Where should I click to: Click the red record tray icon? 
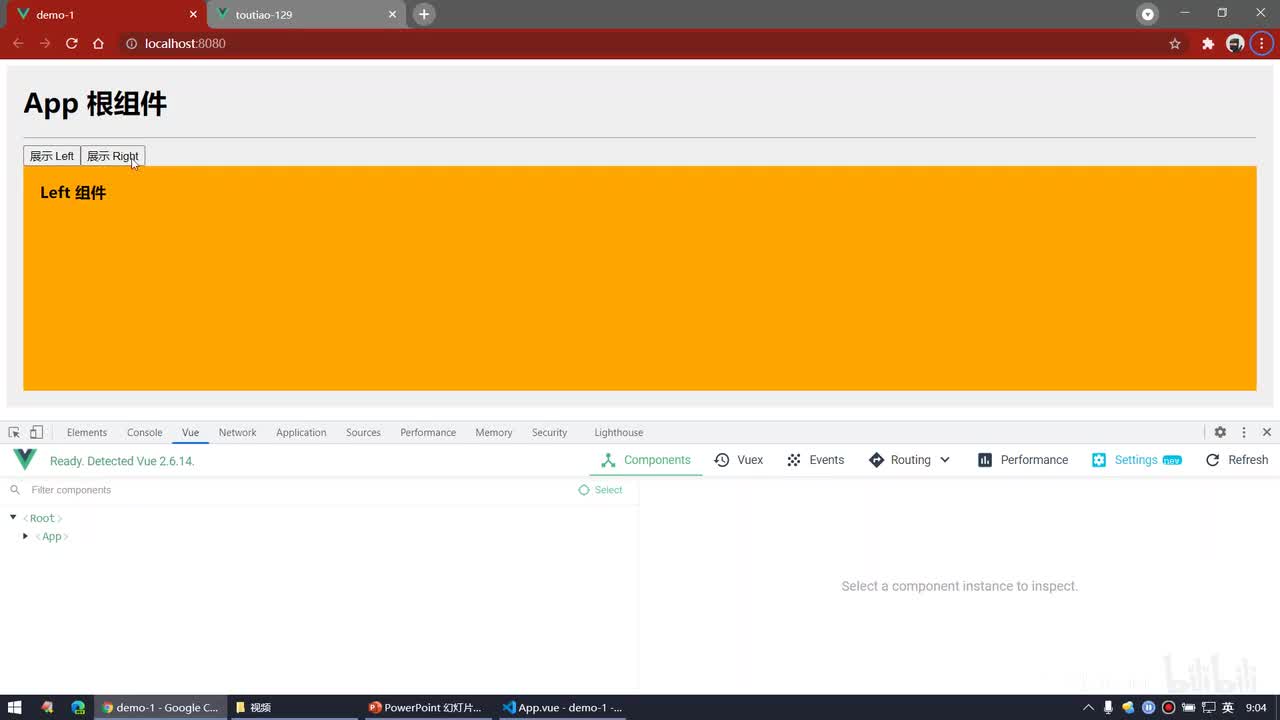[x=1168, y=707]
